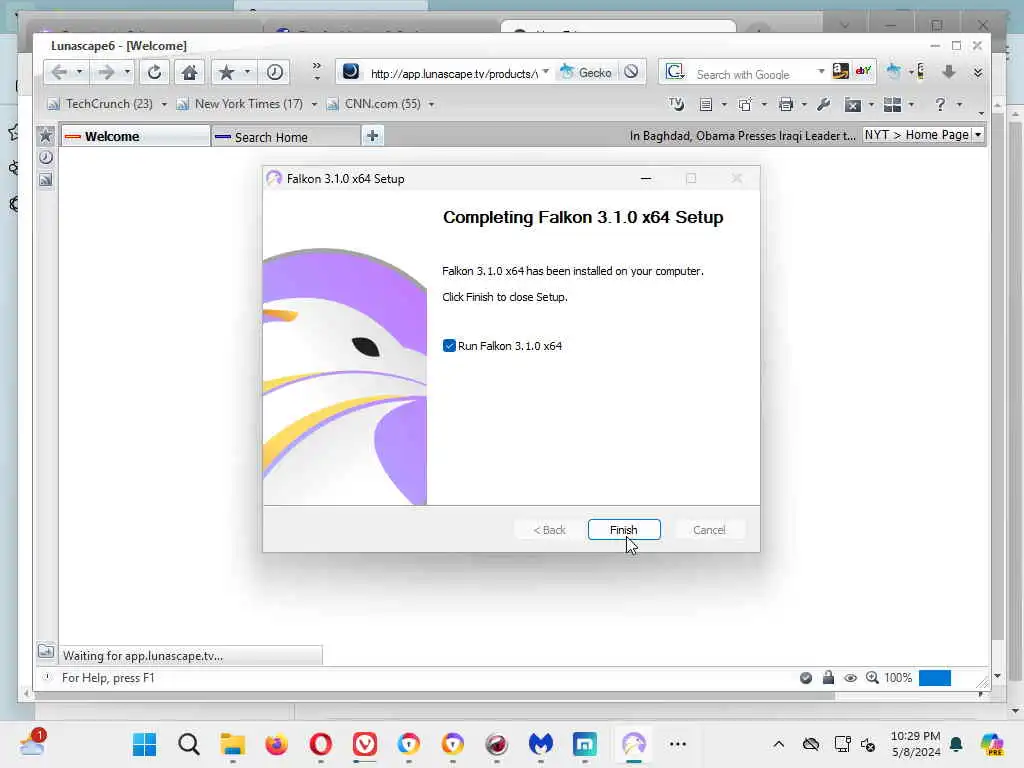Expand favorites star dropdown arrow

click(248, 72)
